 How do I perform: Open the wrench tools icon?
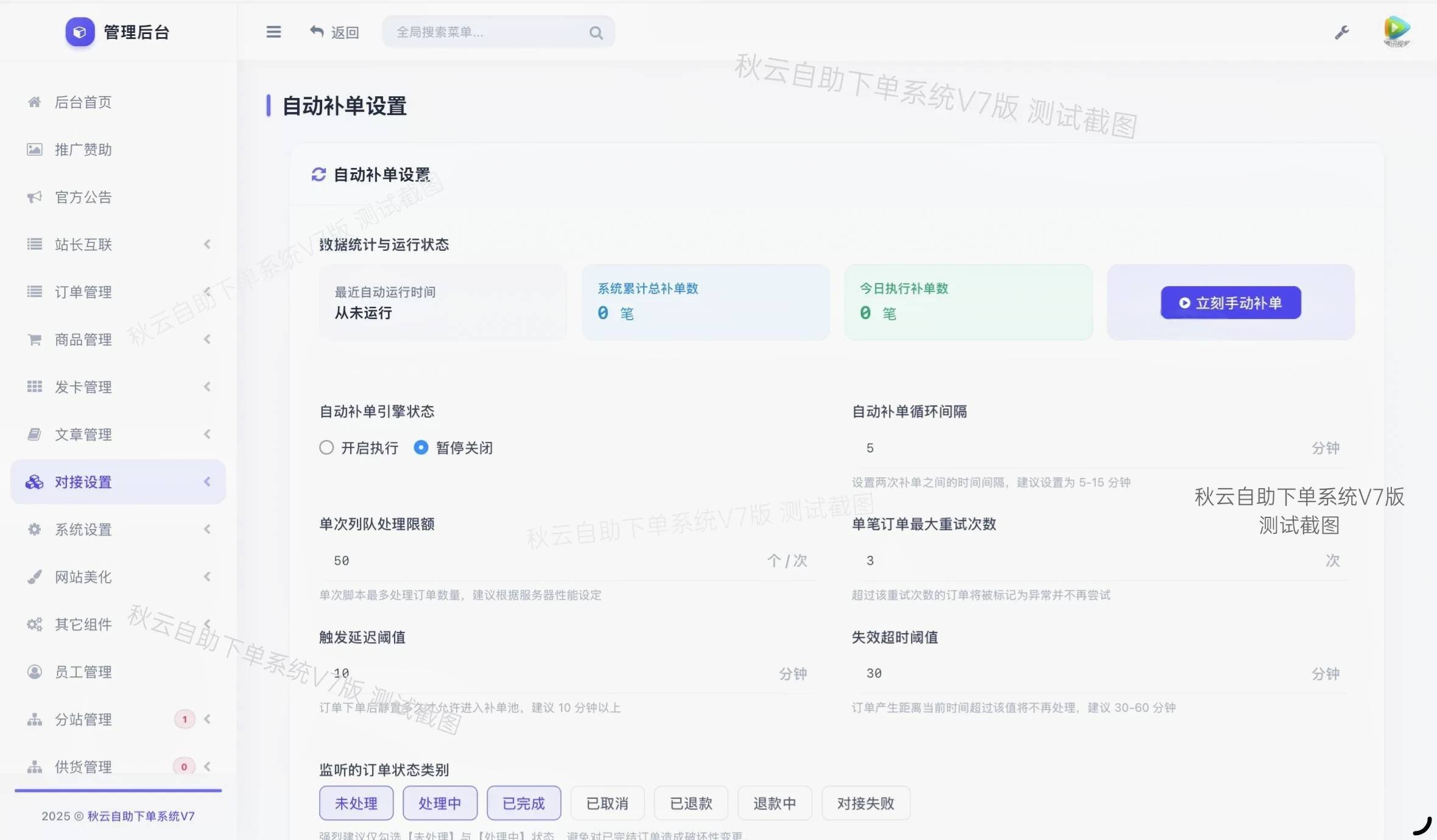1342,32
